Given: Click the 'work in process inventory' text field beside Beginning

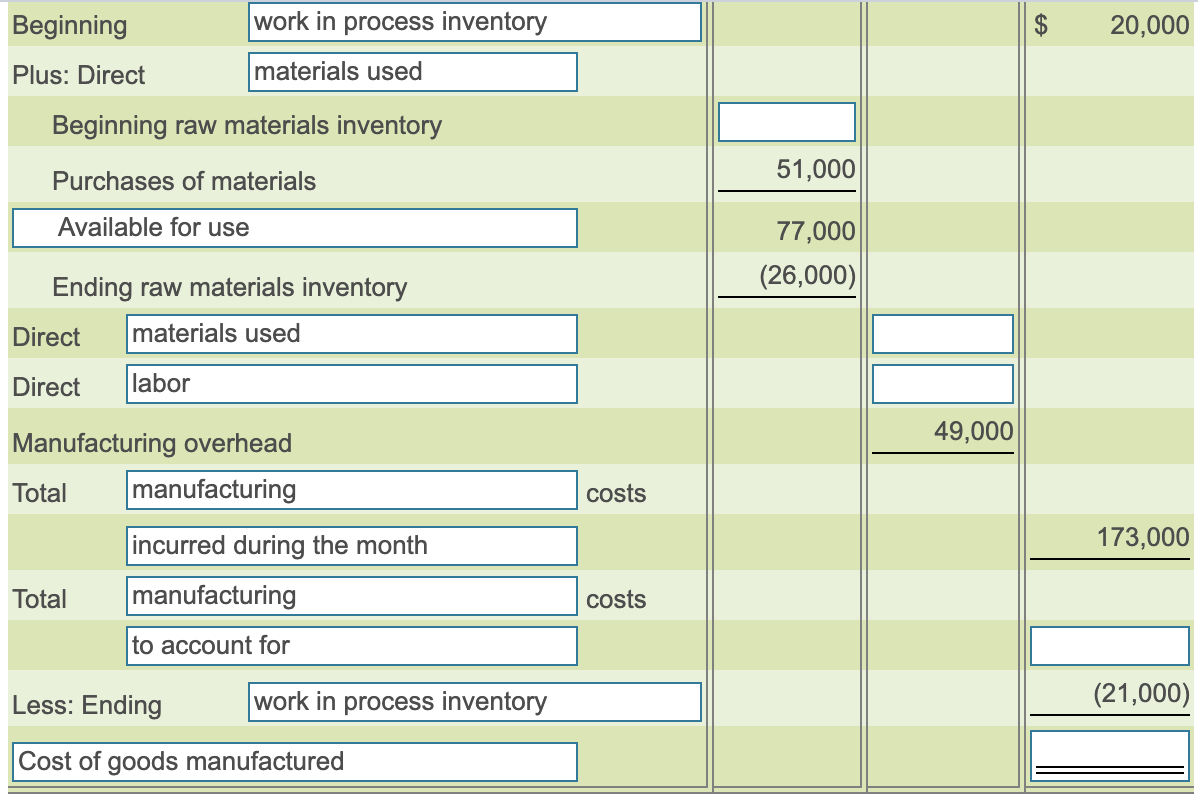Looking at the screenshot, I should pyautogui.click(x=474, y=22).
